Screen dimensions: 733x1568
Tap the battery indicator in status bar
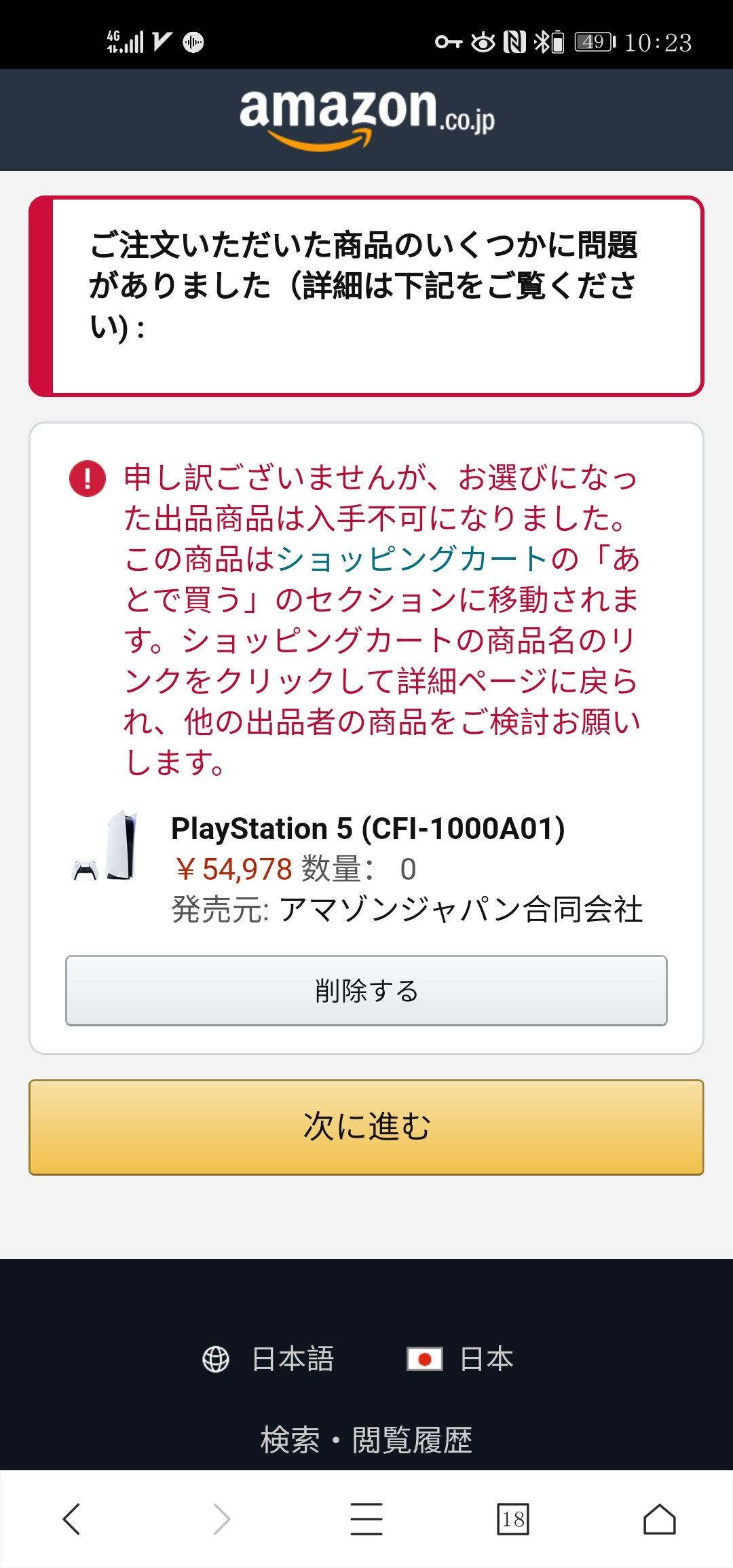point(595,42)
